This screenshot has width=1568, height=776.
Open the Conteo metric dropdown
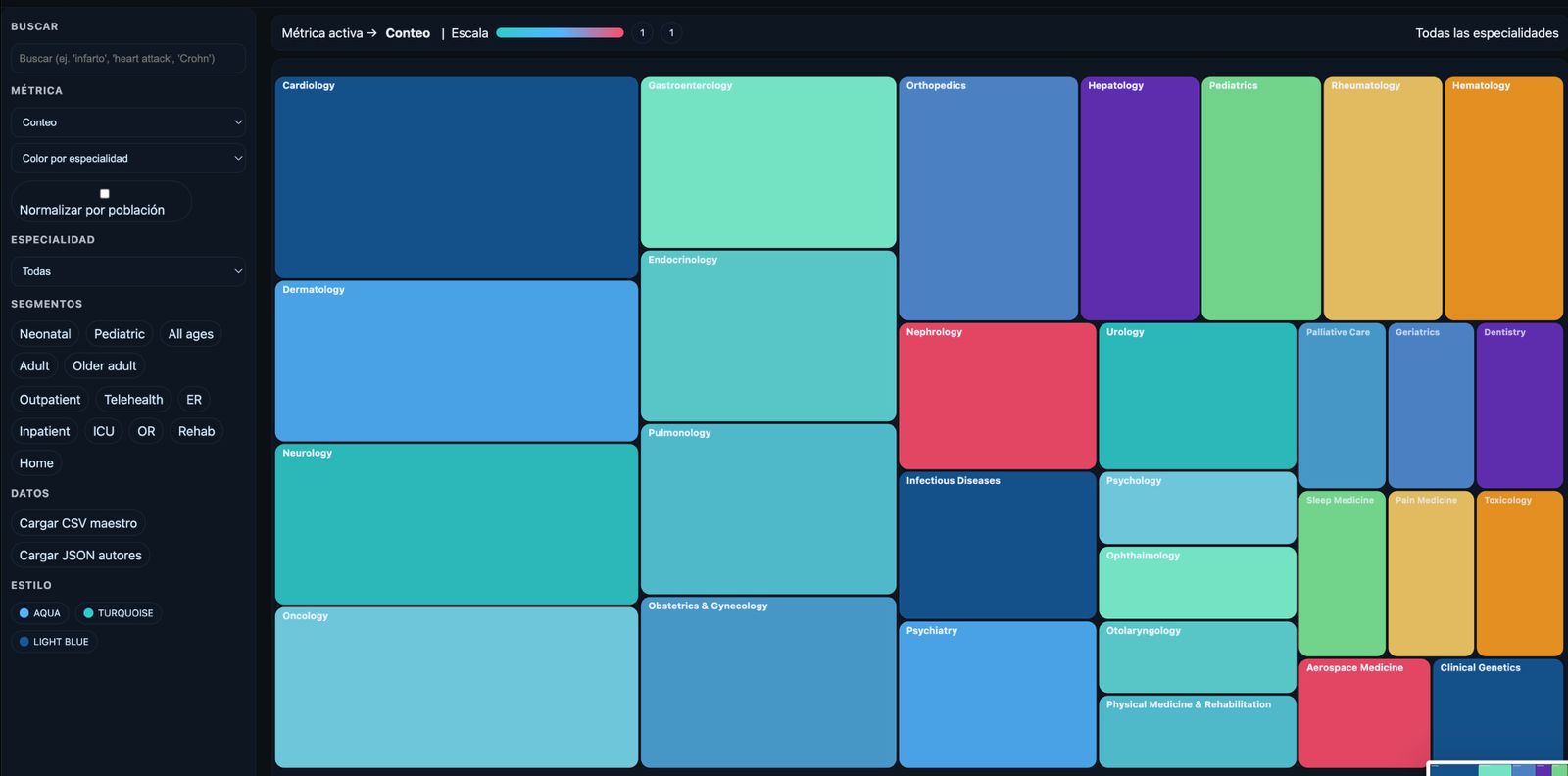tap(128, 122)
